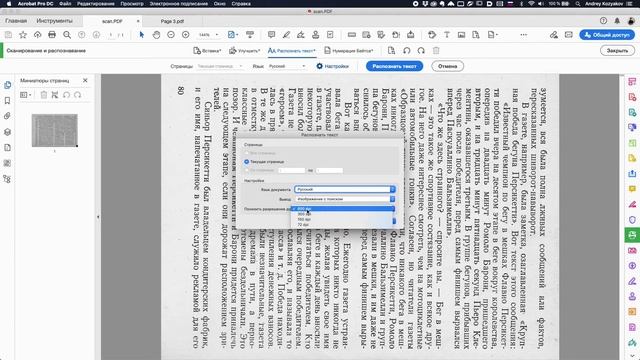Click the 'Закрыть' button
This screenshot has height=360, width=640.
[617, 51]
